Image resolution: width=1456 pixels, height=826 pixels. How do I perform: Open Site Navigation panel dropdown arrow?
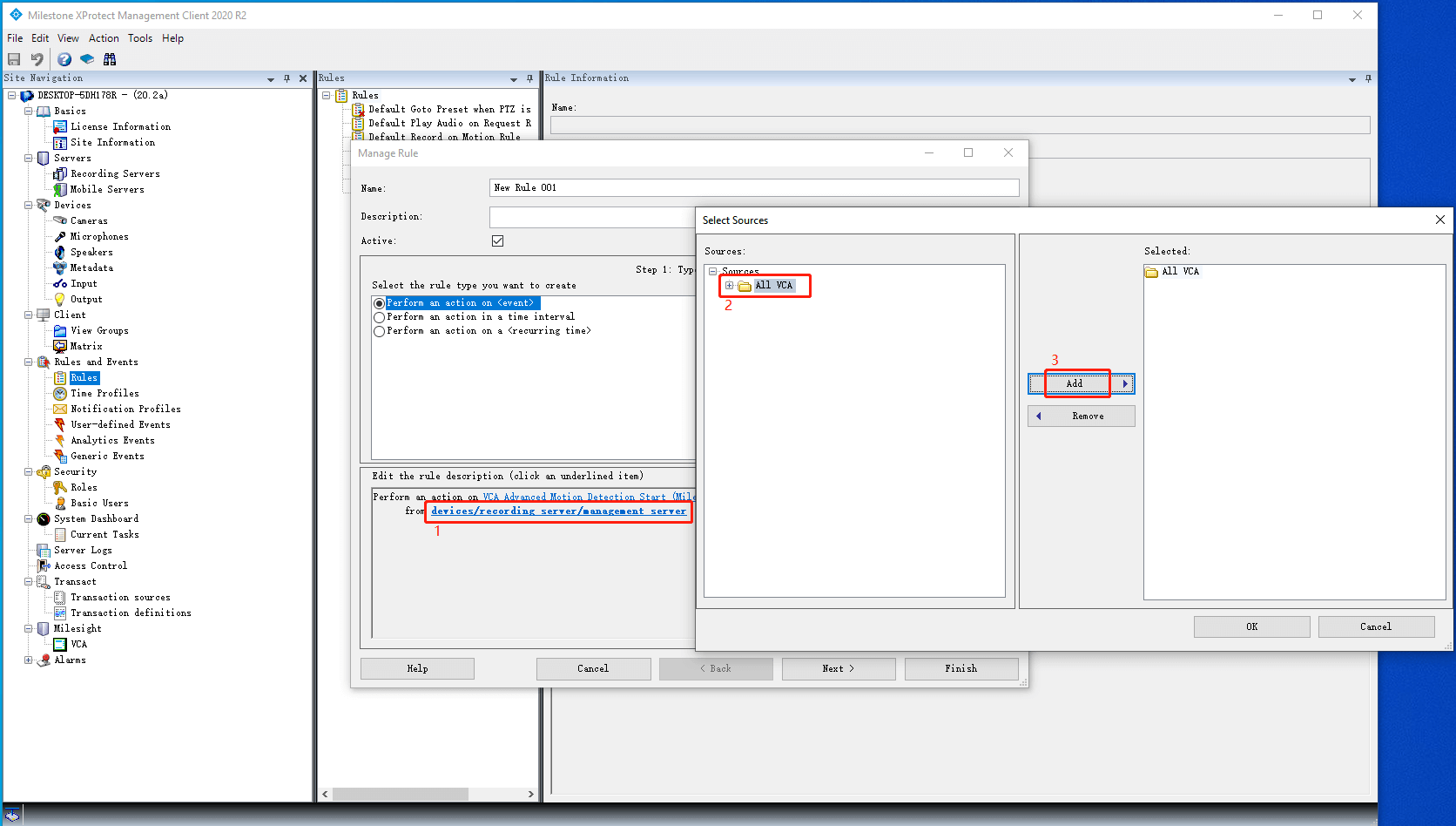(x=270, y=79)
